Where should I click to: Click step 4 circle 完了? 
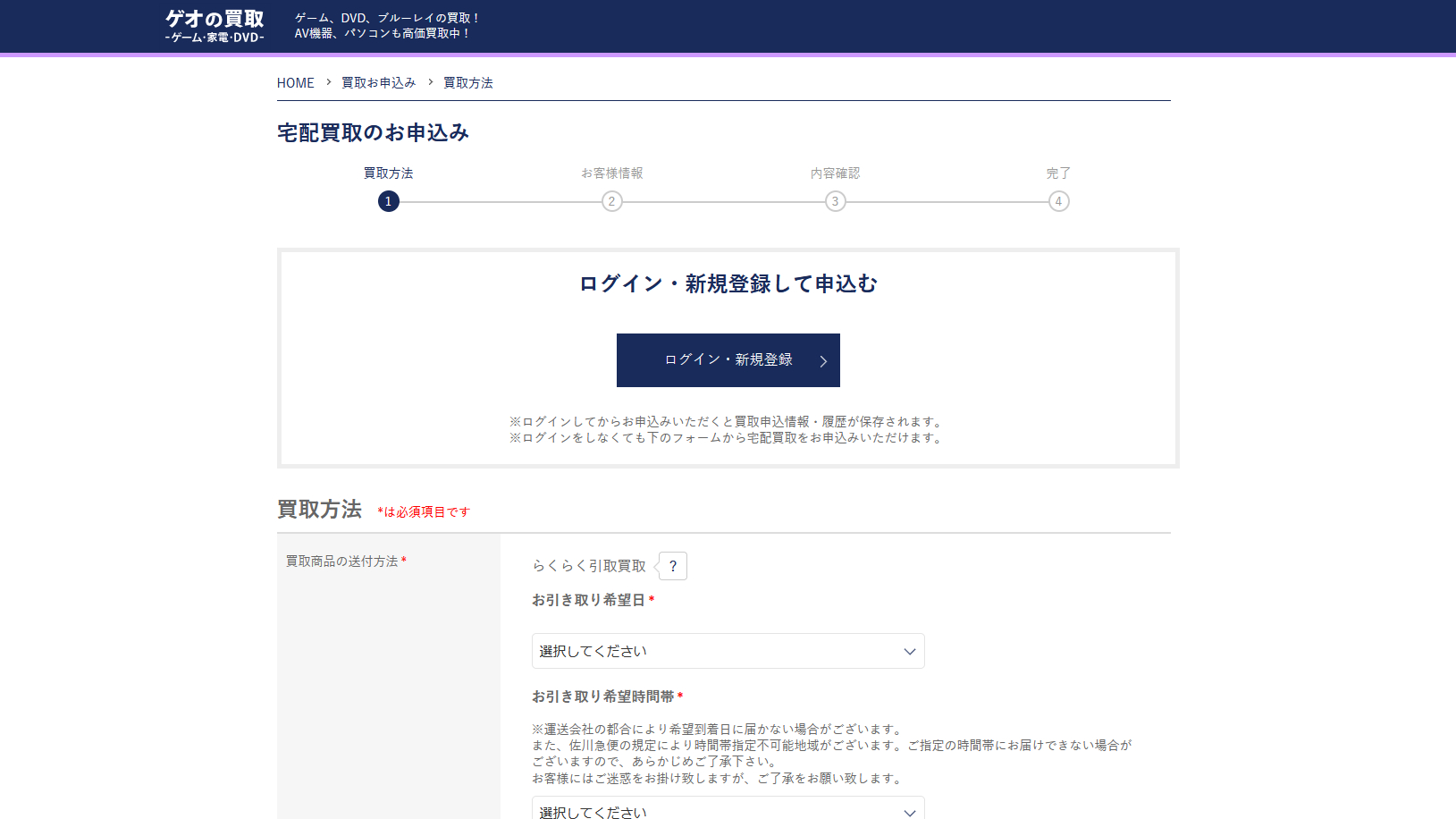pyautogui.click(x=1059, y=201)
